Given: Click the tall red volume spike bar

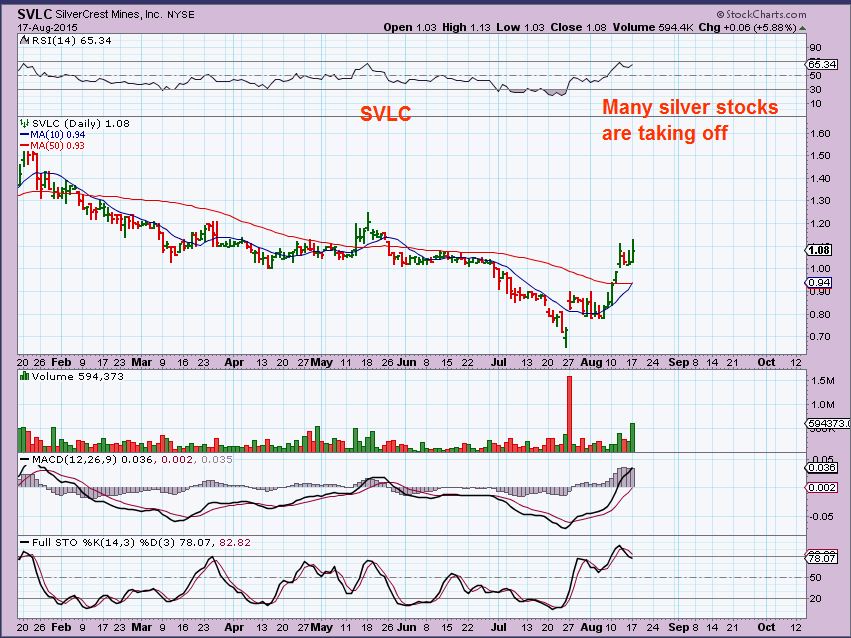Looking at the screenshot, I should (569, 414).
